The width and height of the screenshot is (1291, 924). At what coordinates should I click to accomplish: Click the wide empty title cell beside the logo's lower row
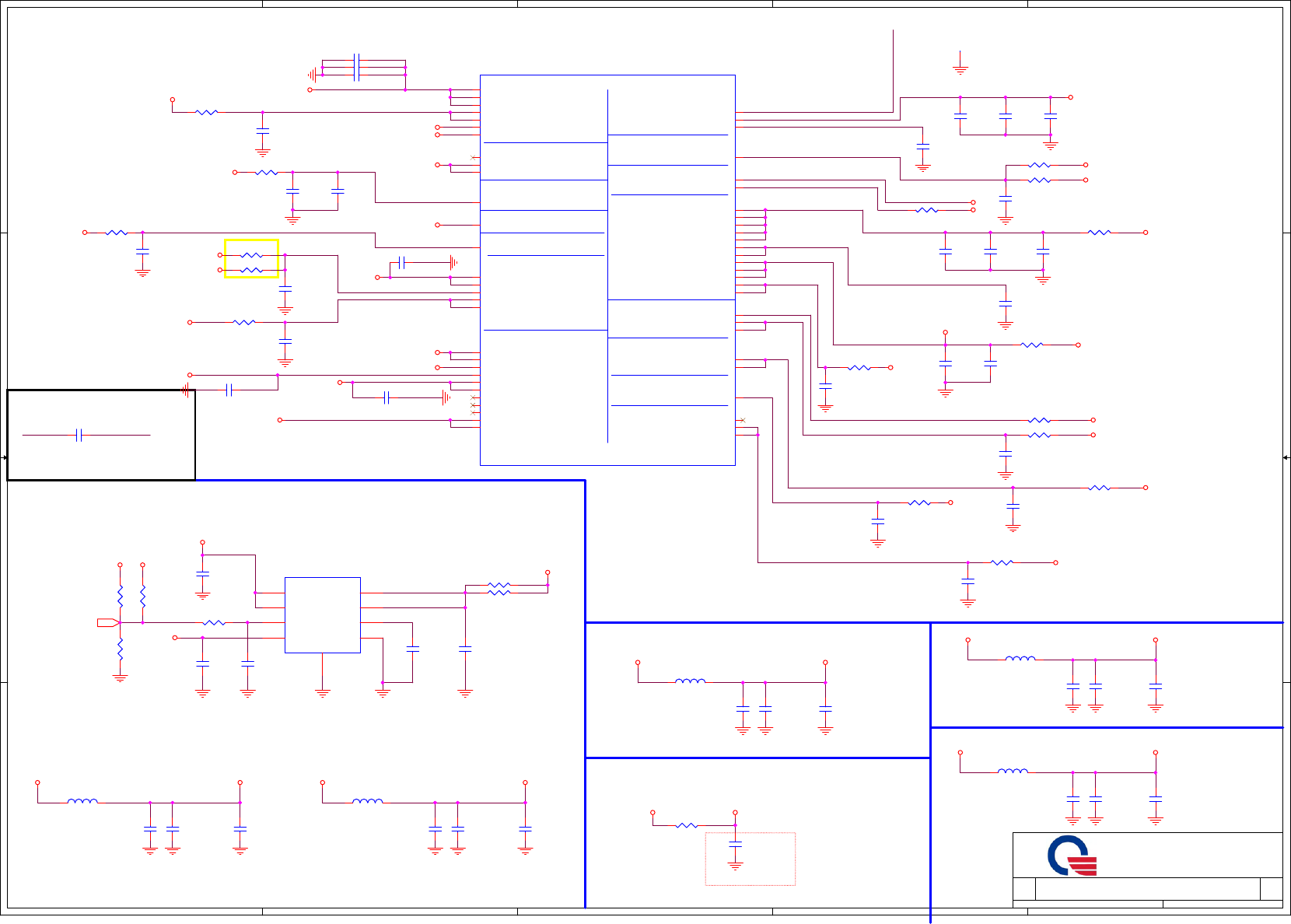coord(1147,889)
